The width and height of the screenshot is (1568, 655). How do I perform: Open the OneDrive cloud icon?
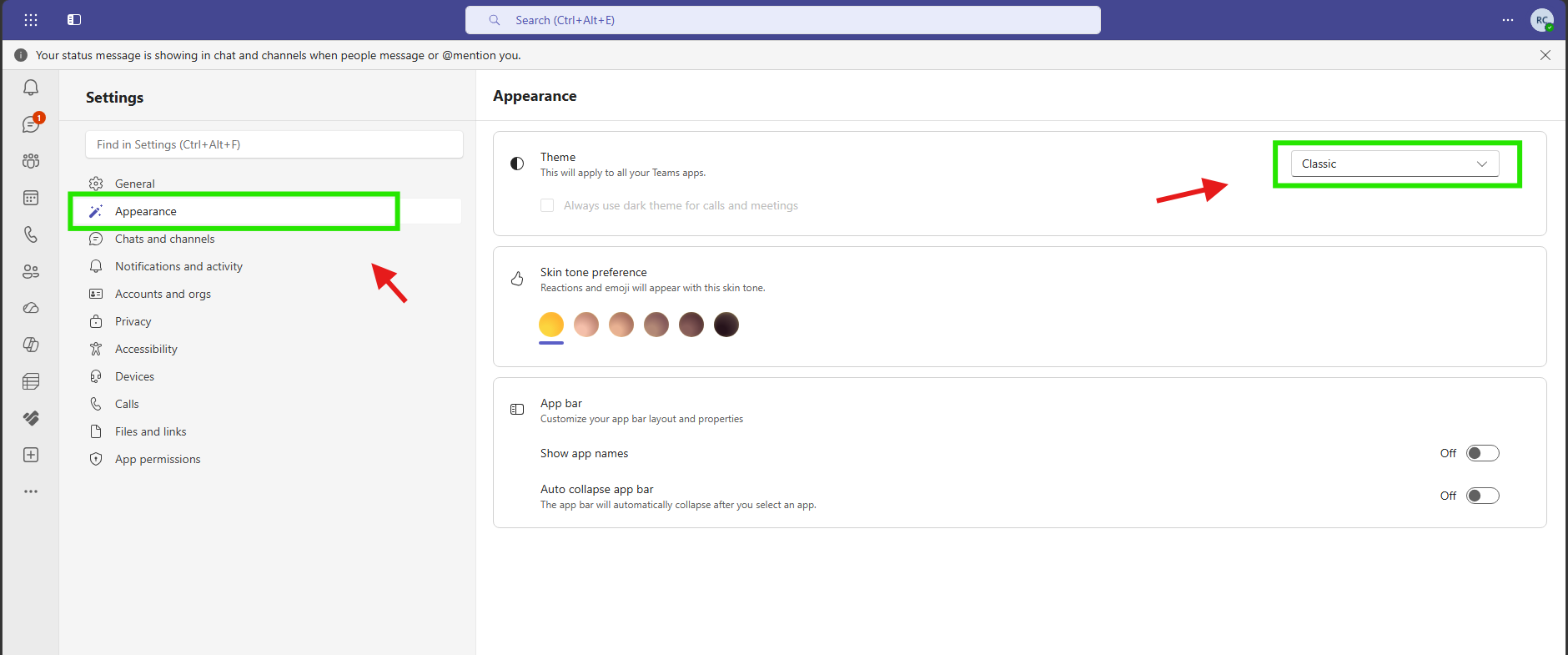[x=31, y=308]
